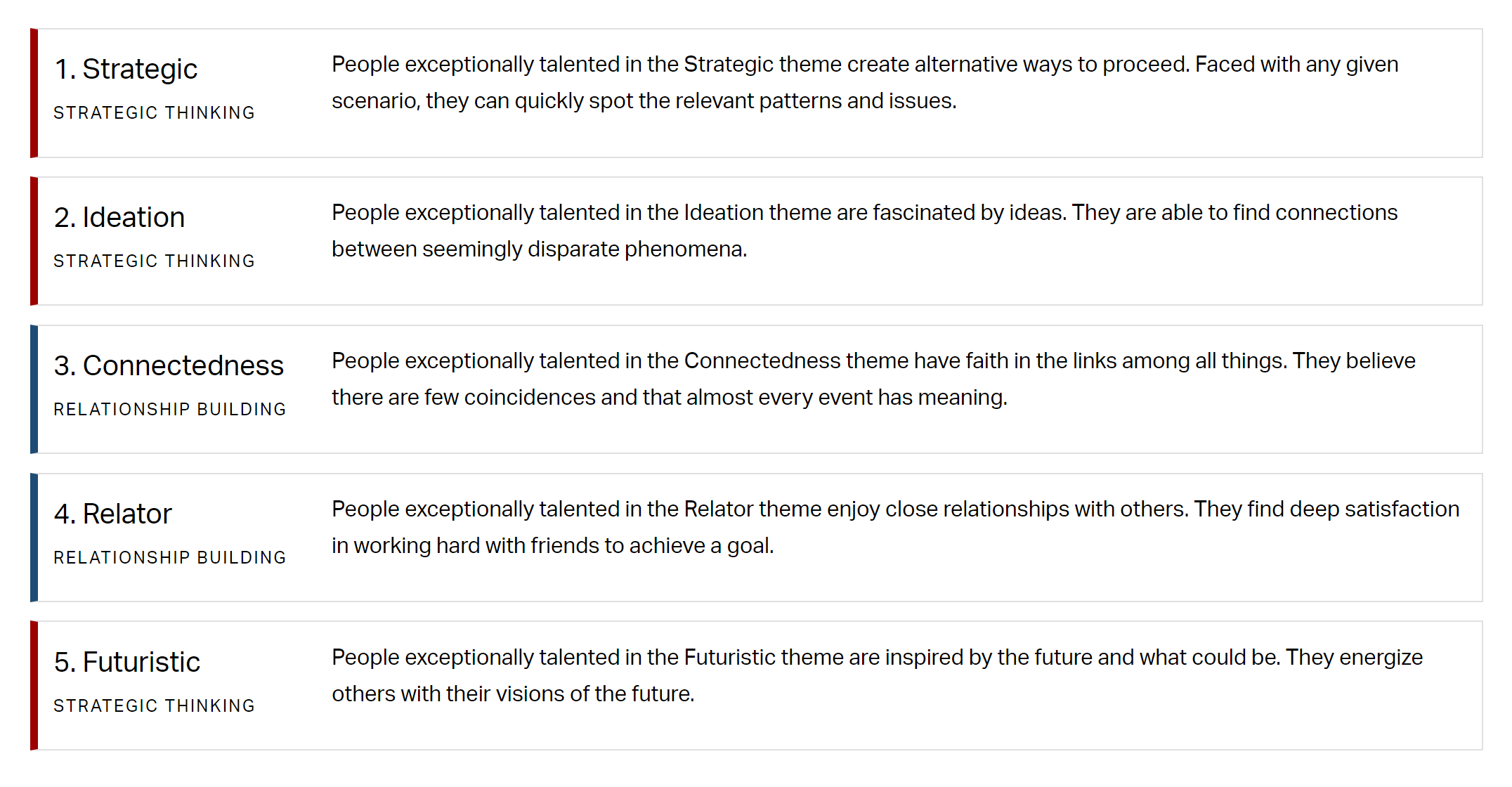This screenshot has height=787, width=1512.
Task: Click the Ideation theme description paragraph
Action: click(864, 231)
